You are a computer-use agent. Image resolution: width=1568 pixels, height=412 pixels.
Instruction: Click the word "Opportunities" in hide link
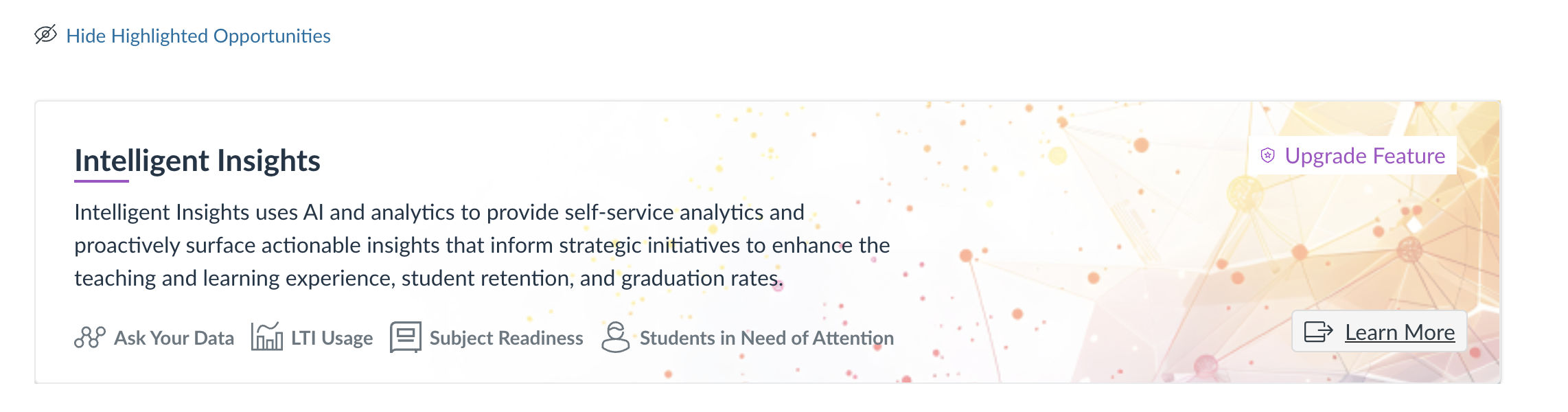(272, 36)
